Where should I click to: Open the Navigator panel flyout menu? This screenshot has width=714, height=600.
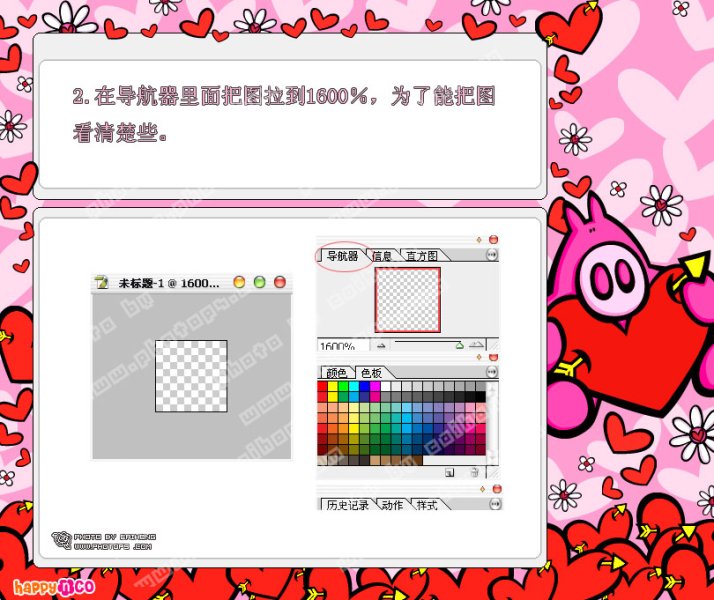tap(491, 256)
